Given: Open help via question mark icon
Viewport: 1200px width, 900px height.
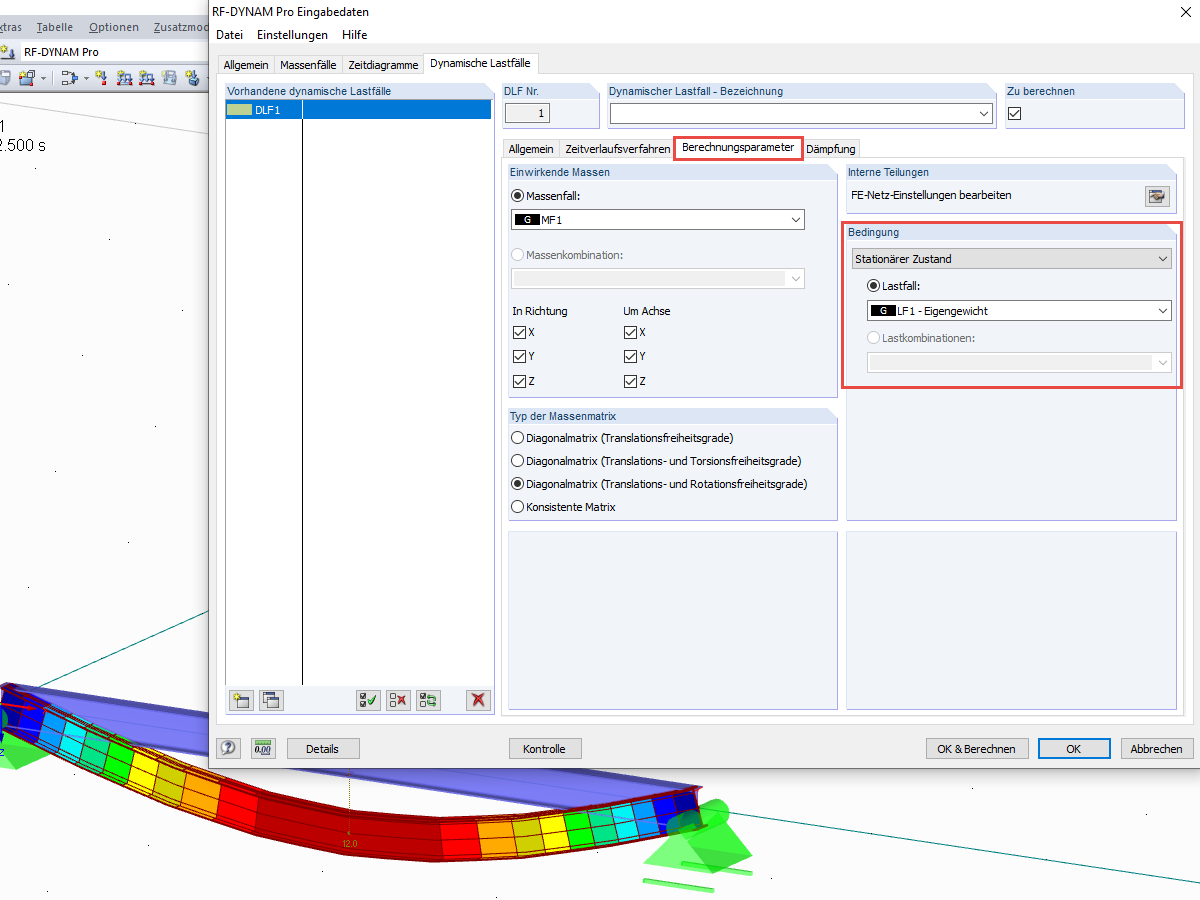Looking at the screenshot, I should pos(229,748).
